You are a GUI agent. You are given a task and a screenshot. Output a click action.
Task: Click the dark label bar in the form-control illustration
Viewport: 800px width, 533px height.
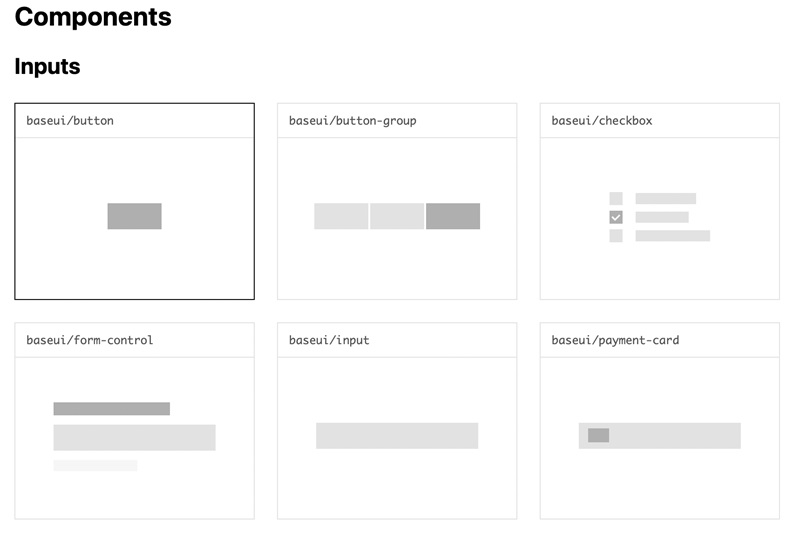[x=112, y=409]
